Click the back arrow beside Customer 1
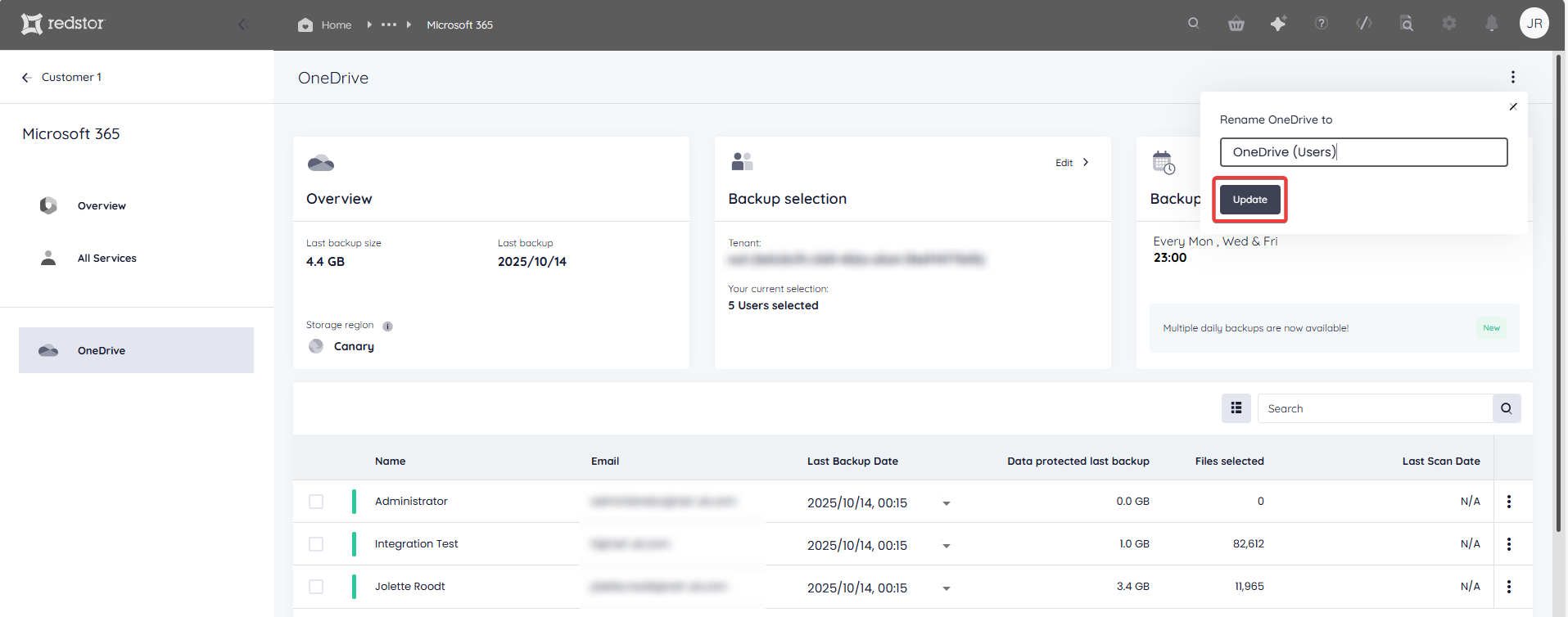The width and height of the screenshot is (1568, 617). click(26, 77)
